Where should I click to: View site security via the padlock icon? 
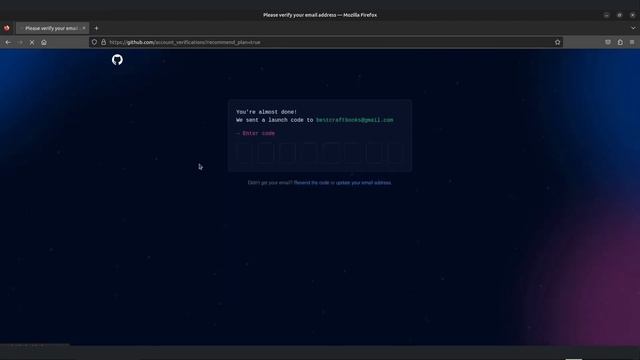(x=104, y=42)
